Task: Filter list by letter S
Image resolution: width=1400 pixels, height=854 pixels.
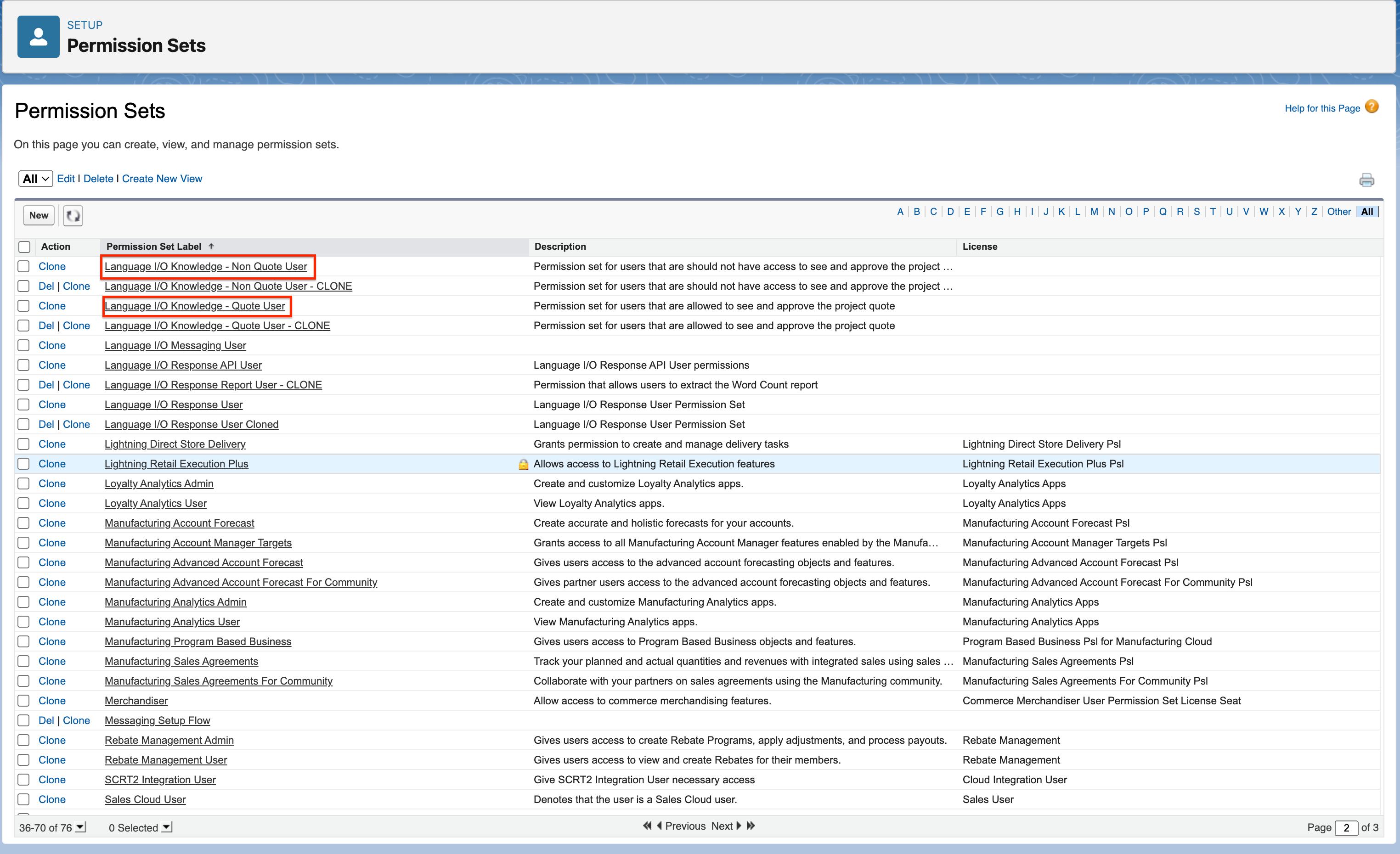Action: 1197,212
